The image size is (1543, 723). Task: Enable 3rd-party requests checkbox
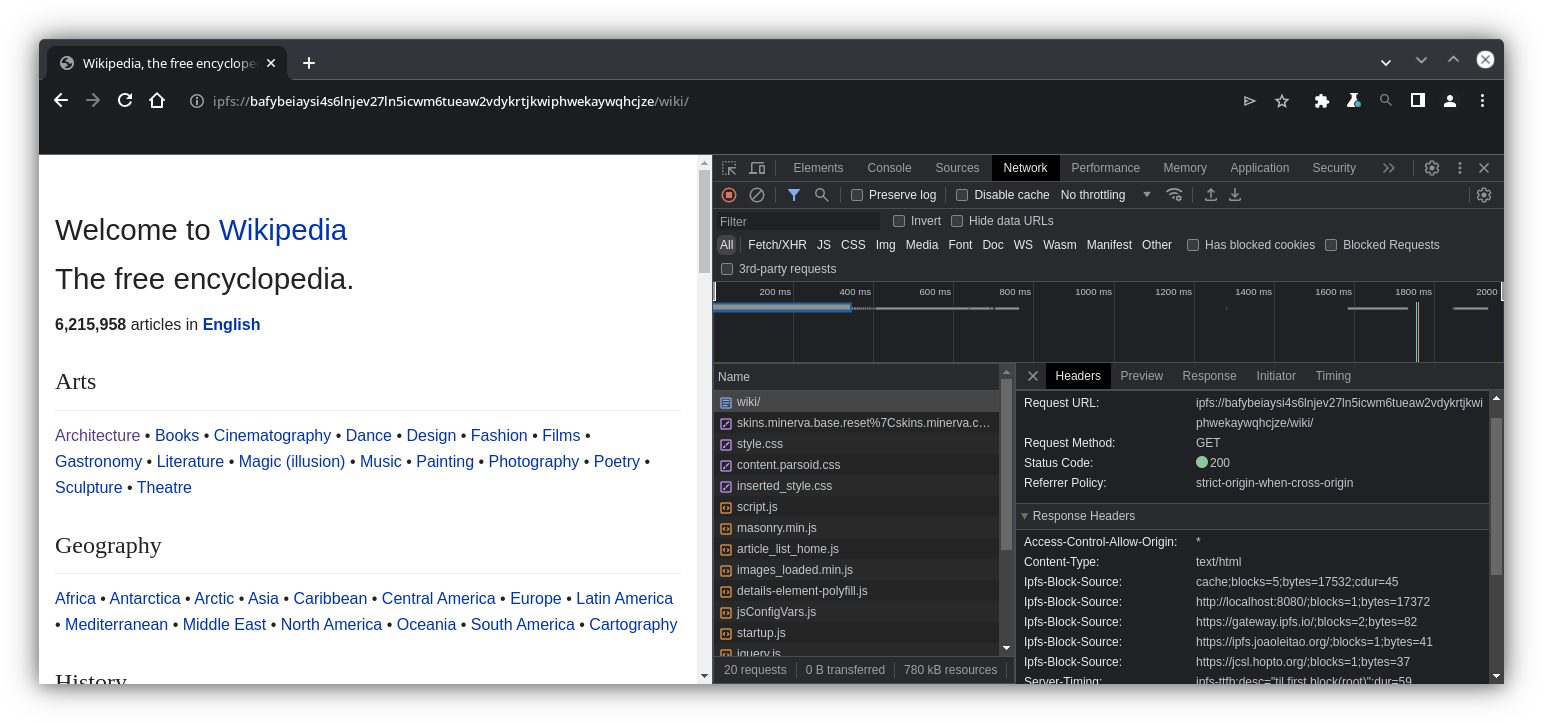(x=727, y=269)
